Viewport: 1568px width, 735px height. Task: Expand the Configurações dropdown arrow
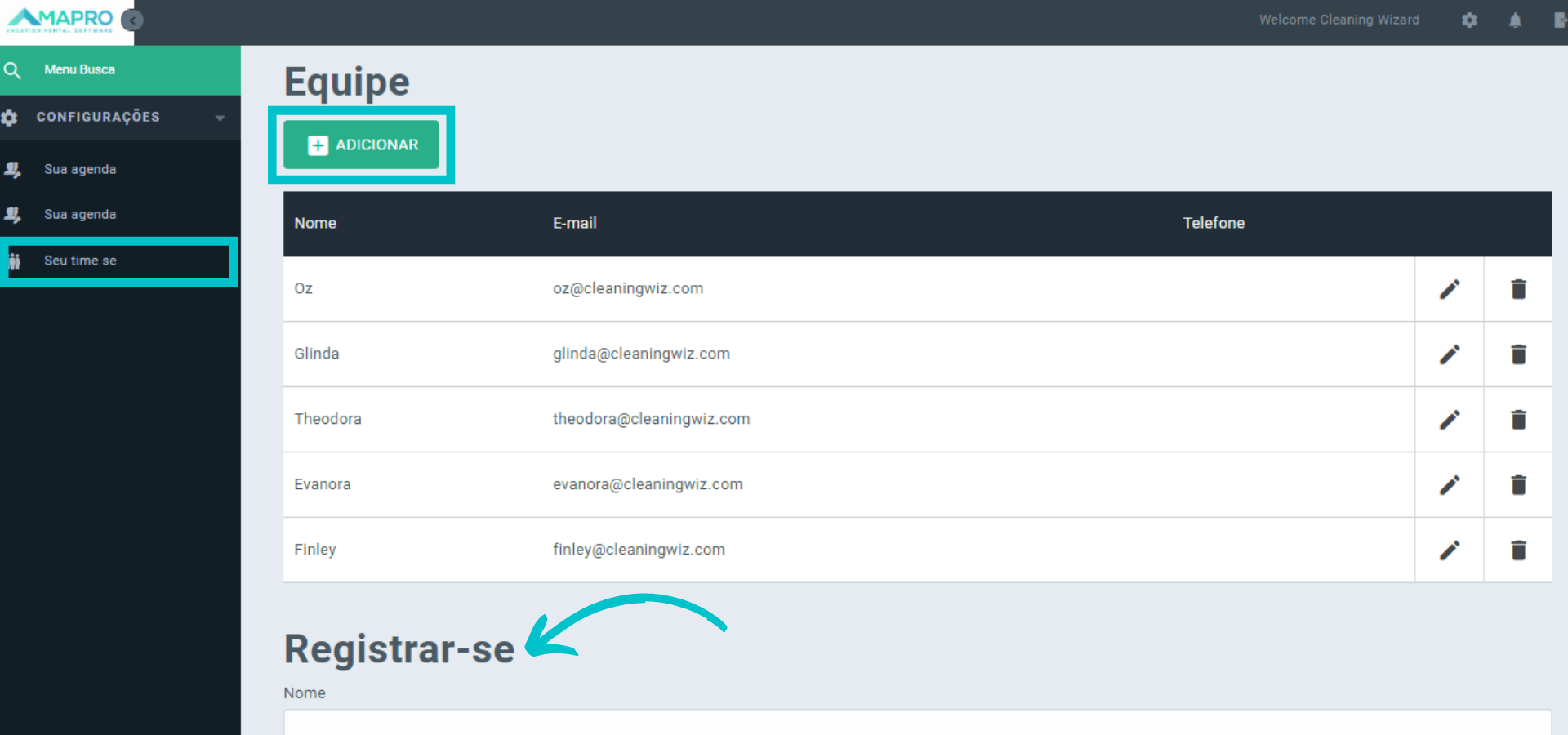tap(220, 118)
